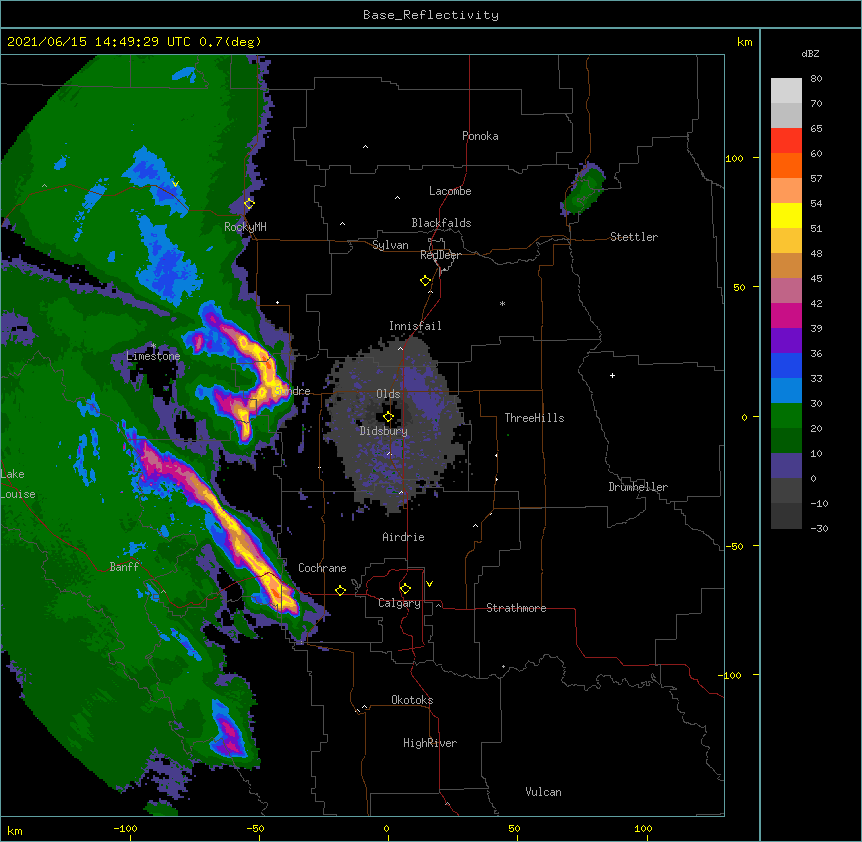The image size is (862, 842).
Task: Click the Base_Reflectivity title
Action: [431, 15]
